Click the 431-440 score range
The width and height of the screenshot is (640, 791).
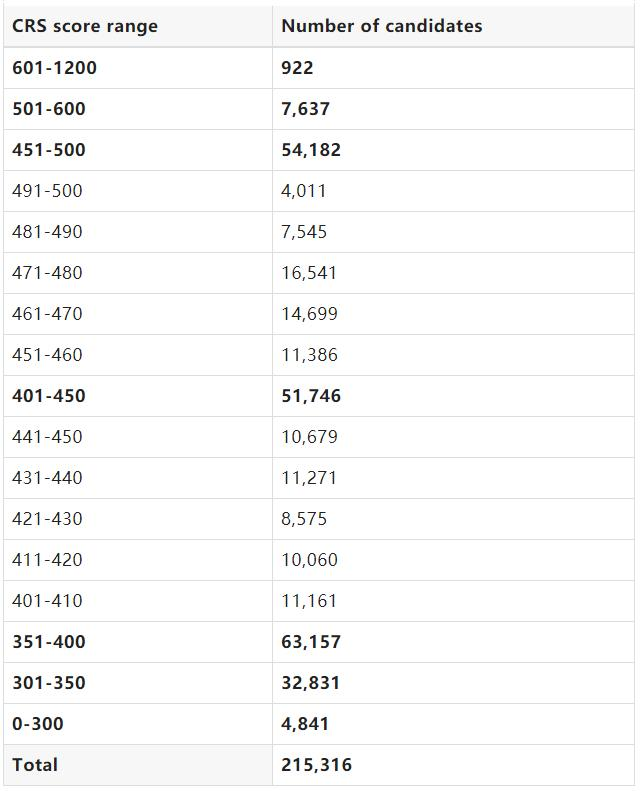47,478
